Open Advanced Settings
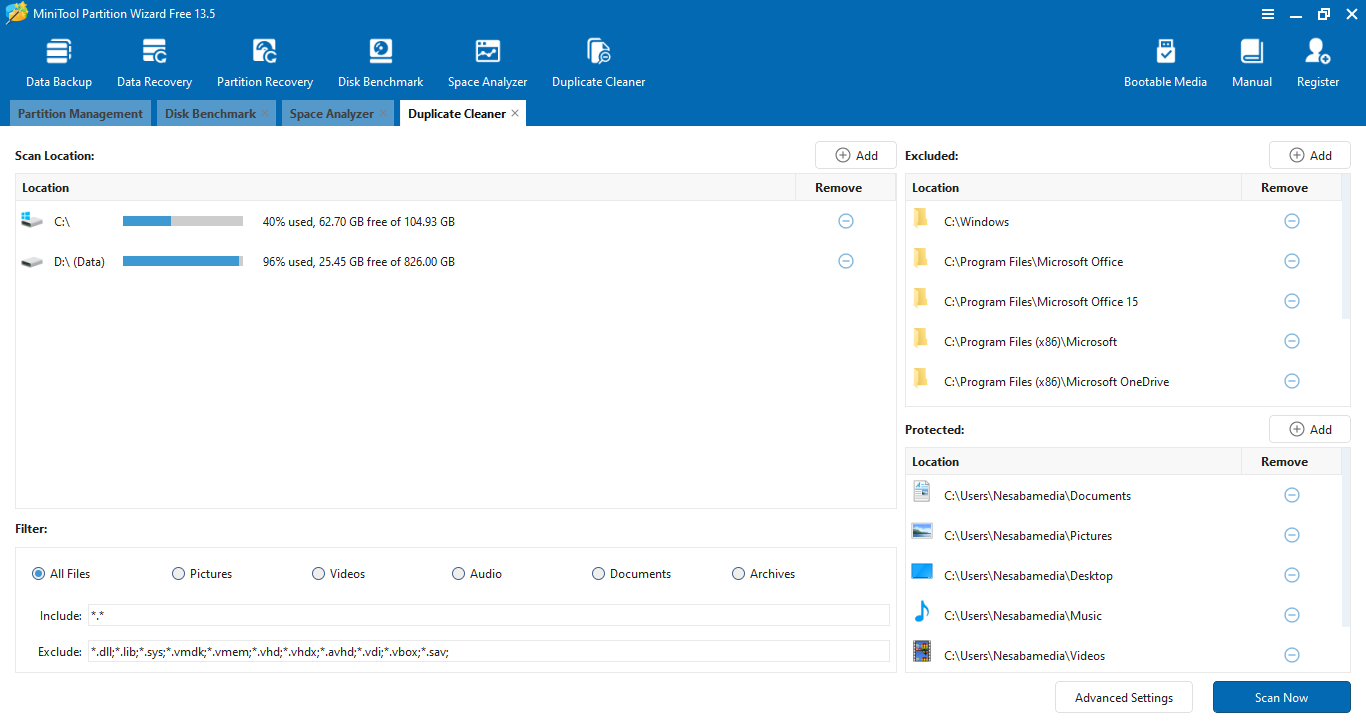 pyautogui.click(x=1124, y=698)
